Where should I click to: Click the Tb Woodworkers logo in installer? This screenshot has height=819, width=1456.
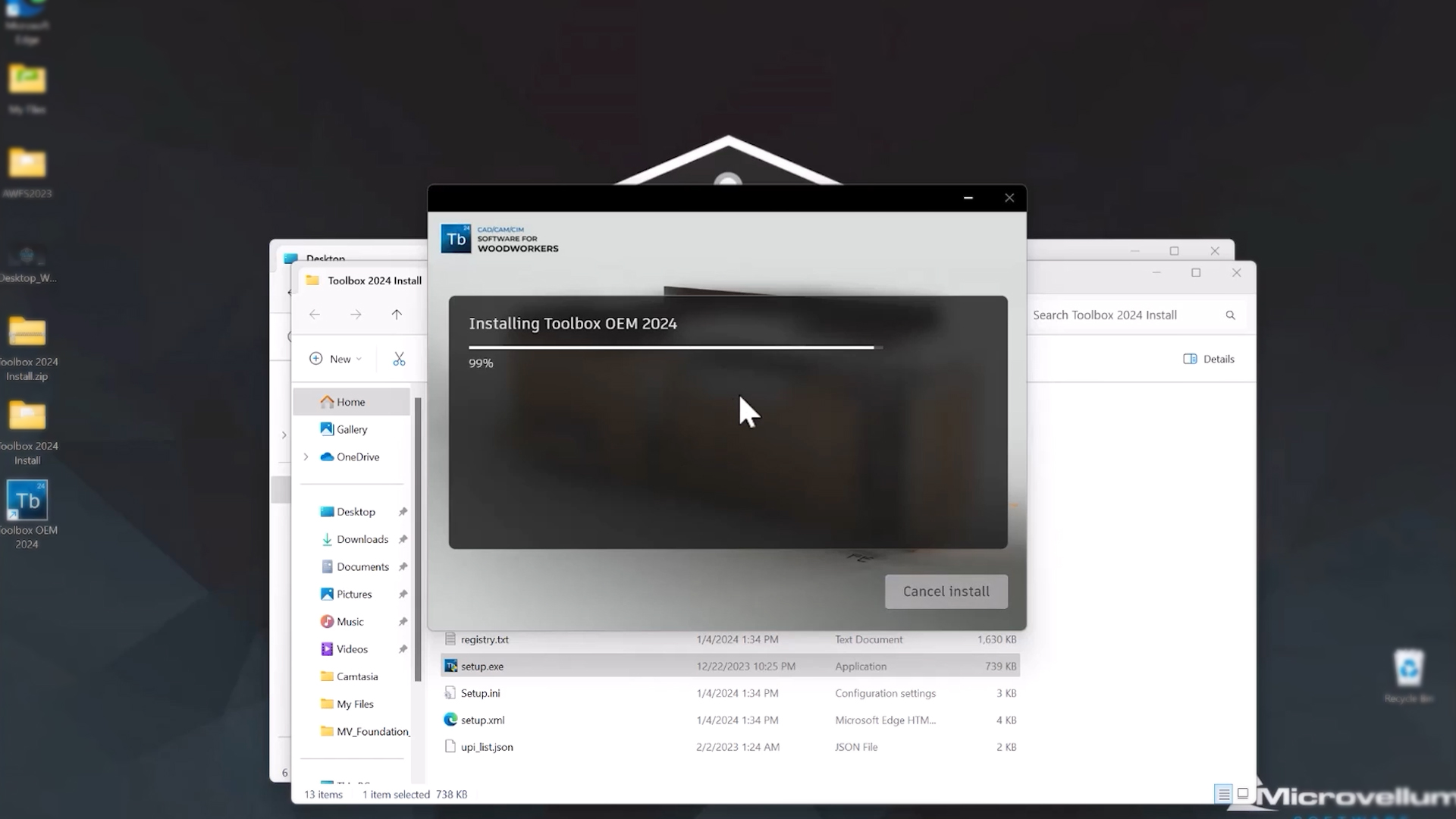click(500, 239)
